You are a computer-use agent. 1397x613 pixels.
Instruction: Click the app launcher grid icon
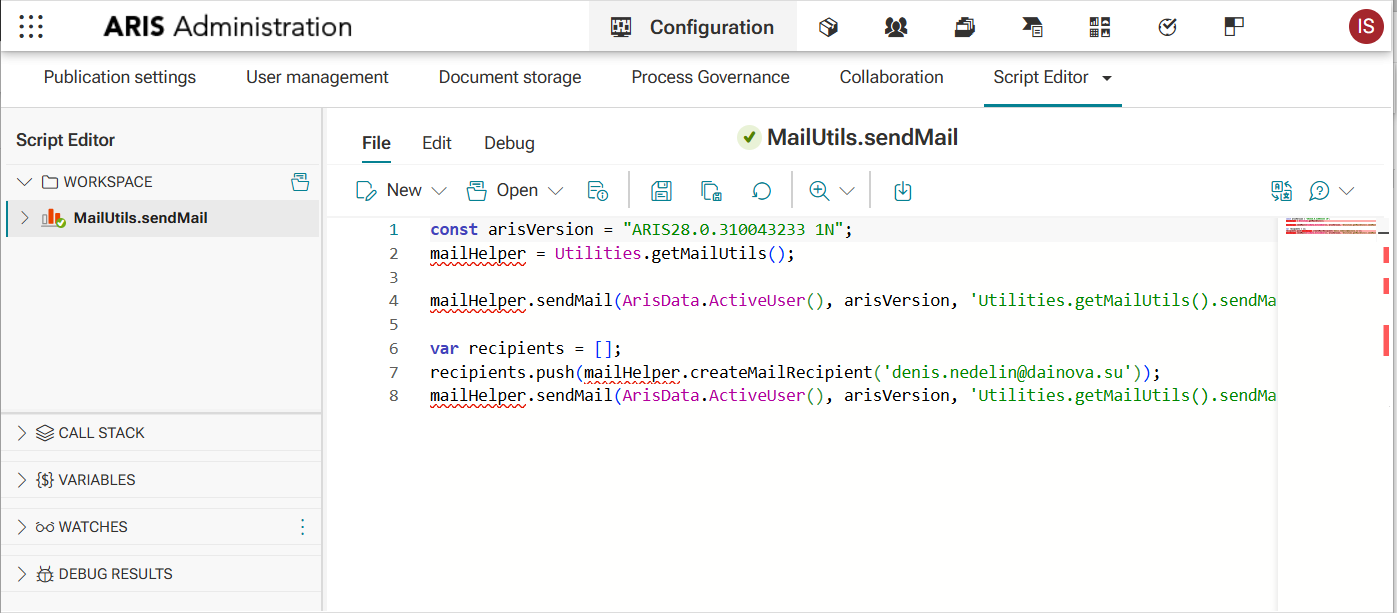point(31,26)
